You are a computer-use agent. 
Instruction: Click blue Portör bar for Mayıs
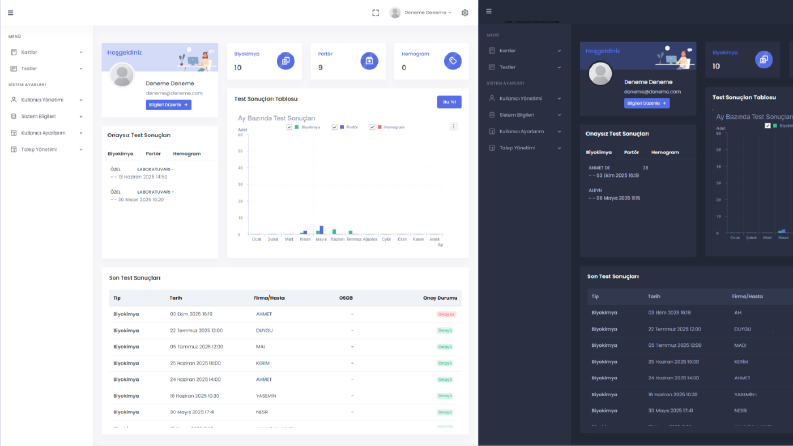[322, 230]
